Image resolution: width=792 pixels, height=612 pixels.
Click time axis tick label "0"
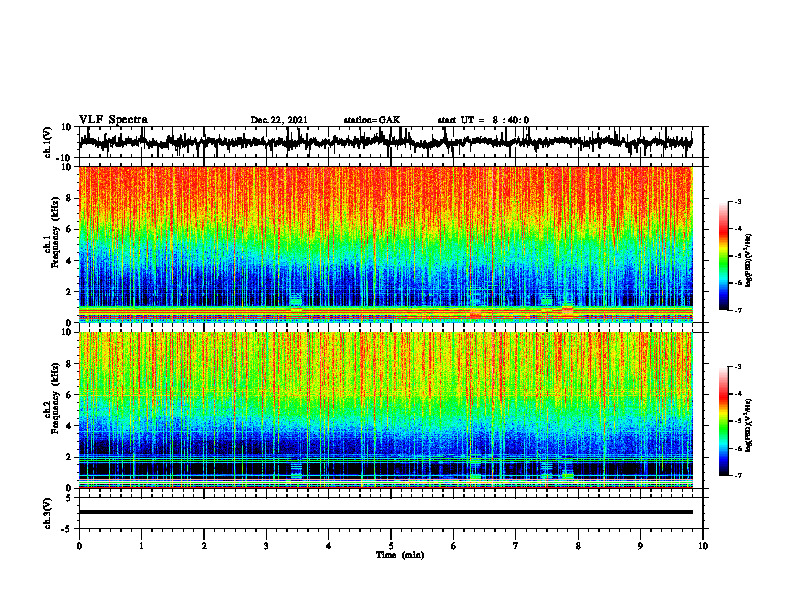(79, 546)
